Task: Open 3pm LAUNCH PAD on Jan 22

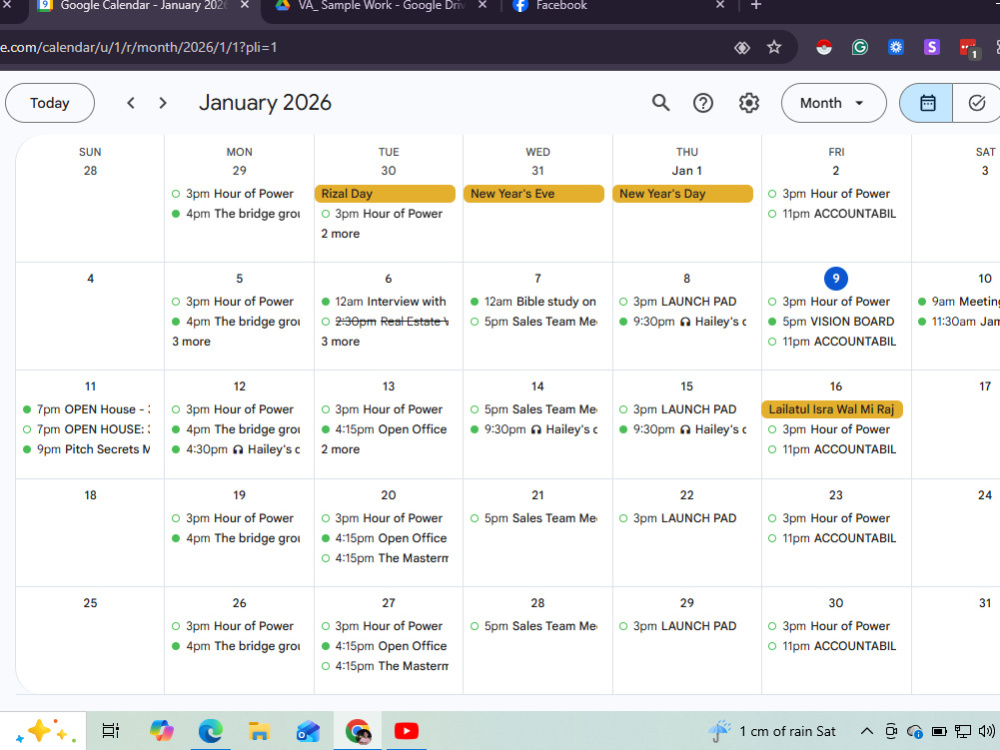Action: point(682,518)
